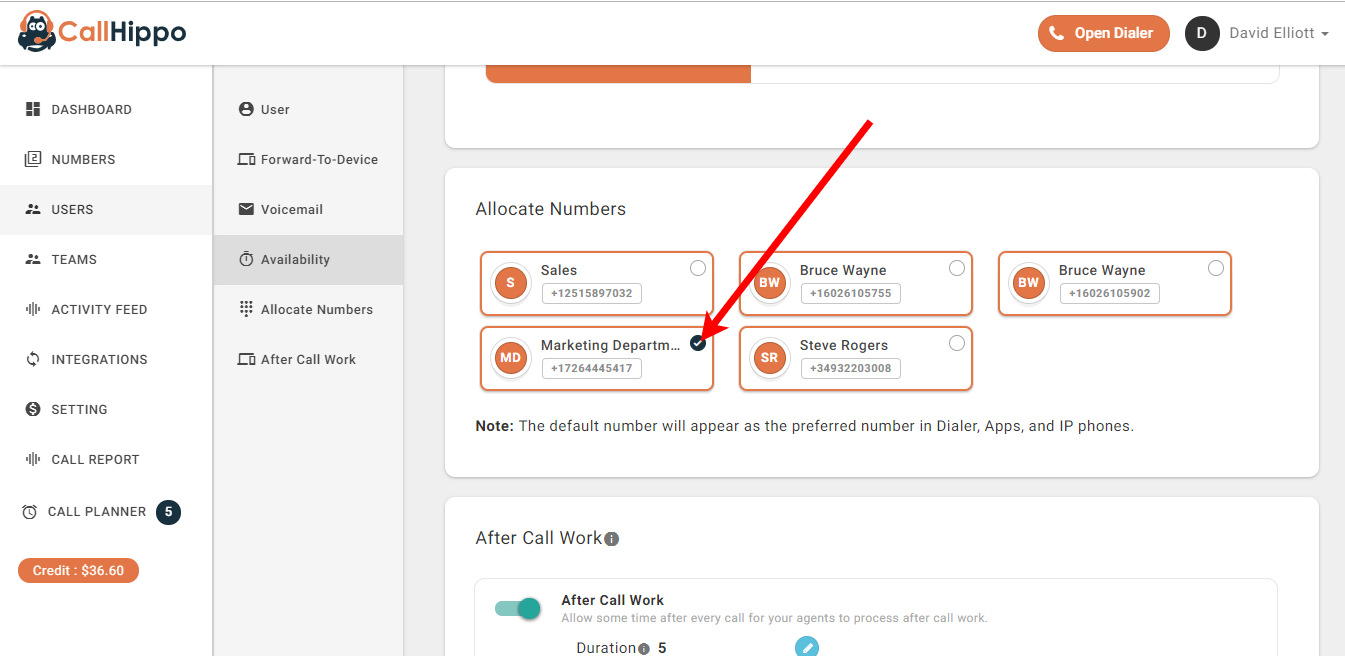Click the Integrations sync icon
The width and height of the screenshot is (1345, 656).
[x=33, y=359]
